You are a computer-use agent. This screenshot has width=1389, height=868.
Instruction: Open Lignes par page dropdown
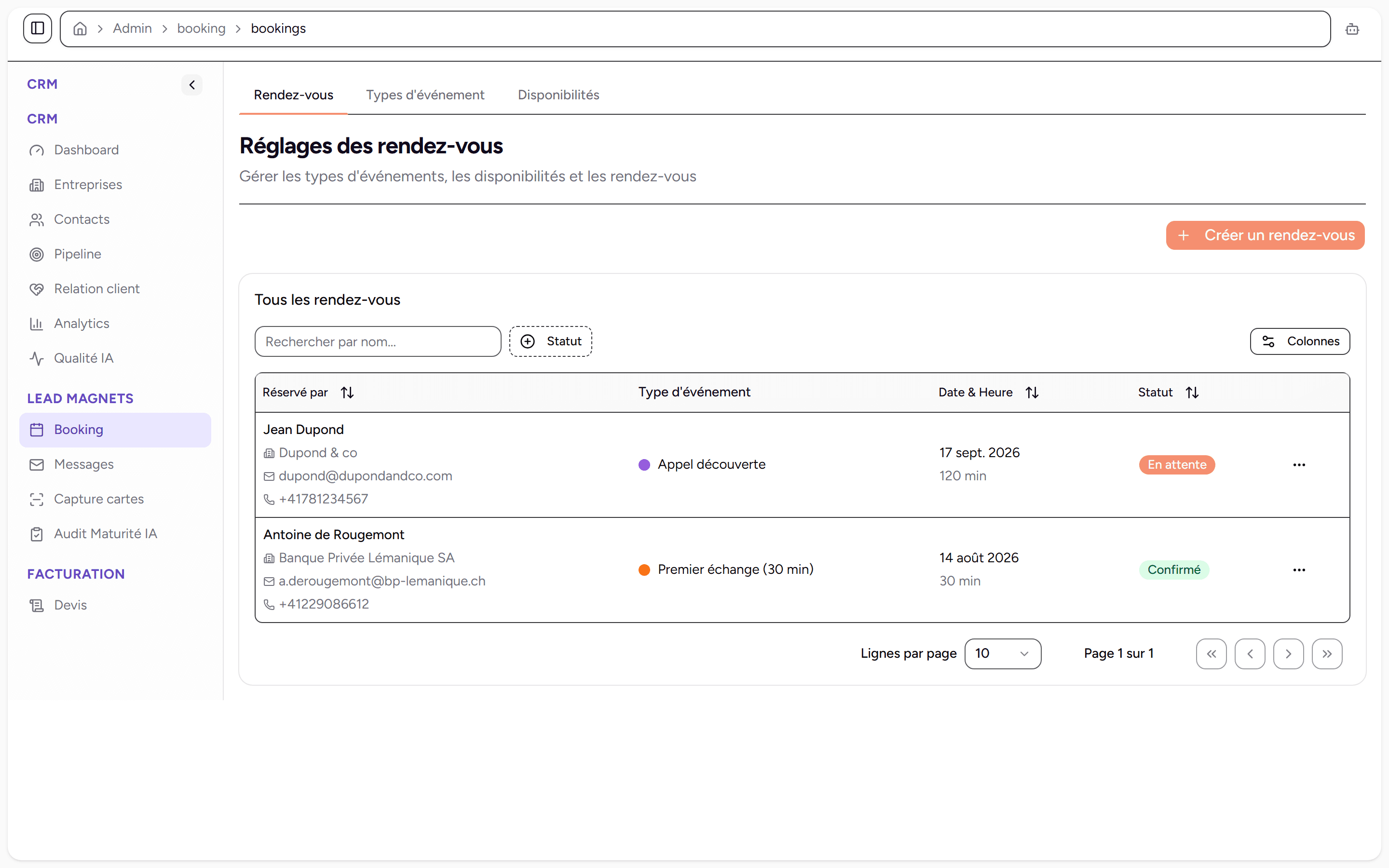(1003, 654)
